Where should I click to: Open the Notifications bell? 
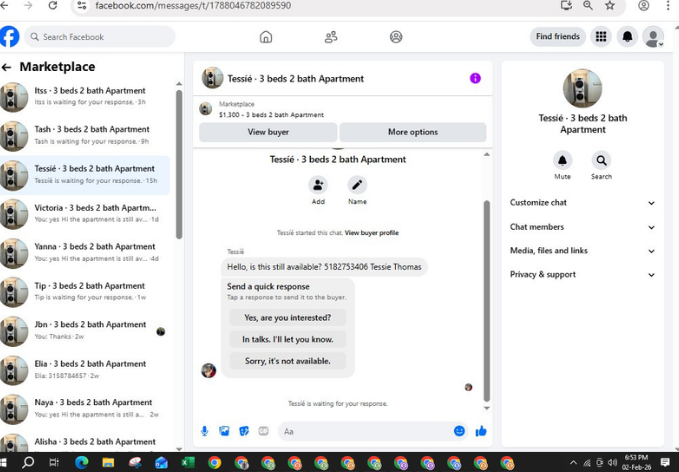(x=627, y=36)
